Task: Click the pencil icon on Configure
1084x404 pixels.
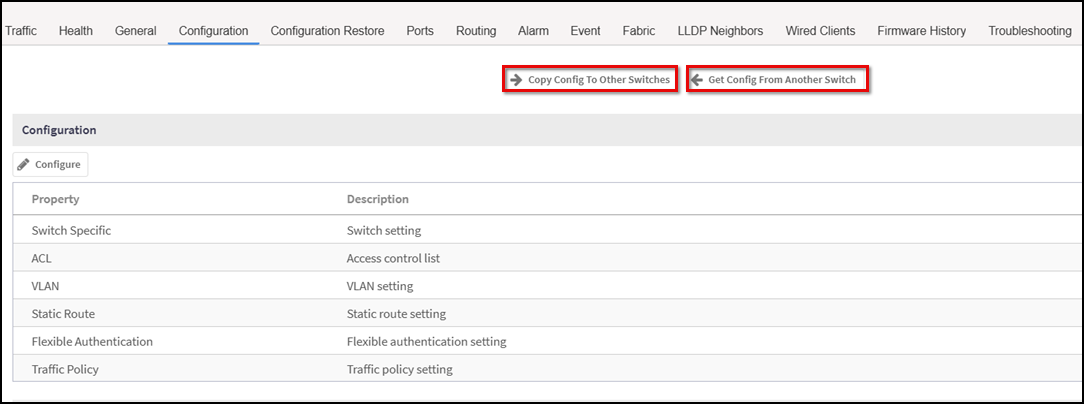Action: 24,165
